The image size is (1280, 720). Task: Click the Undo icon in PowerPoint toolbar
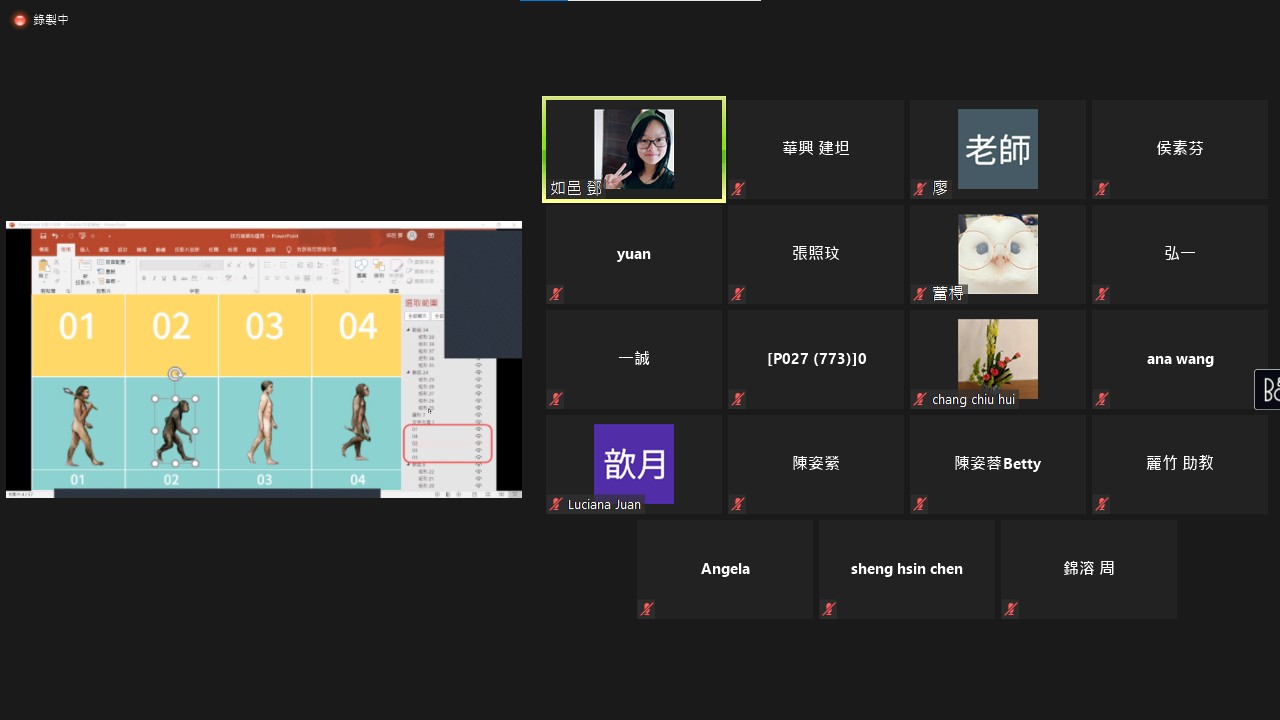click(x=55, y=236)
